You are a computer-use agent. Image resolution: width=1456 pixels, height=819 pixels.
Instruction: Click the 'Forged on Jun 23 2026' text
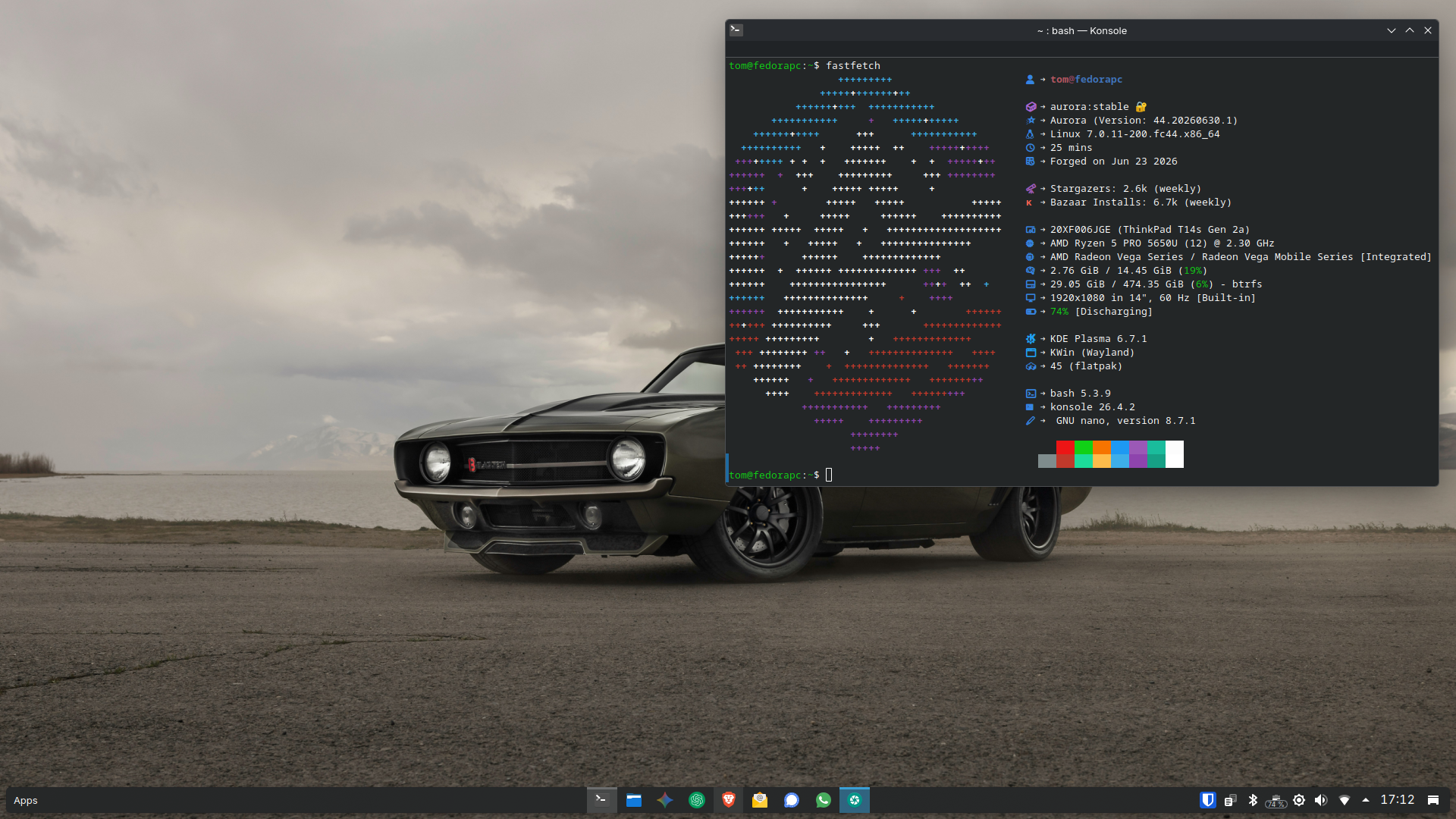1114,162
